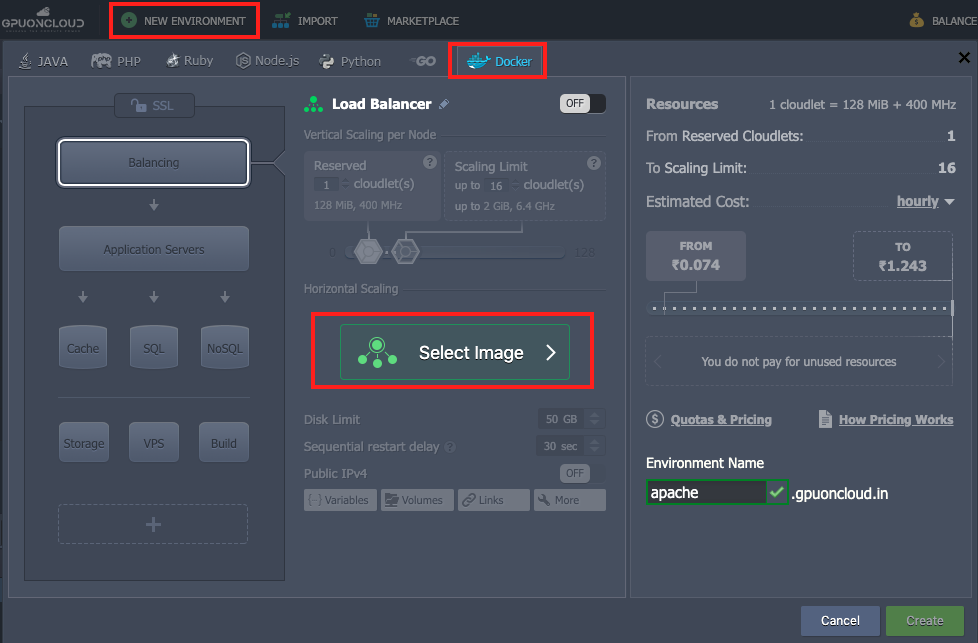
Task: Expand the hourly cost period dropdown
Action: (x=926, y=201)
